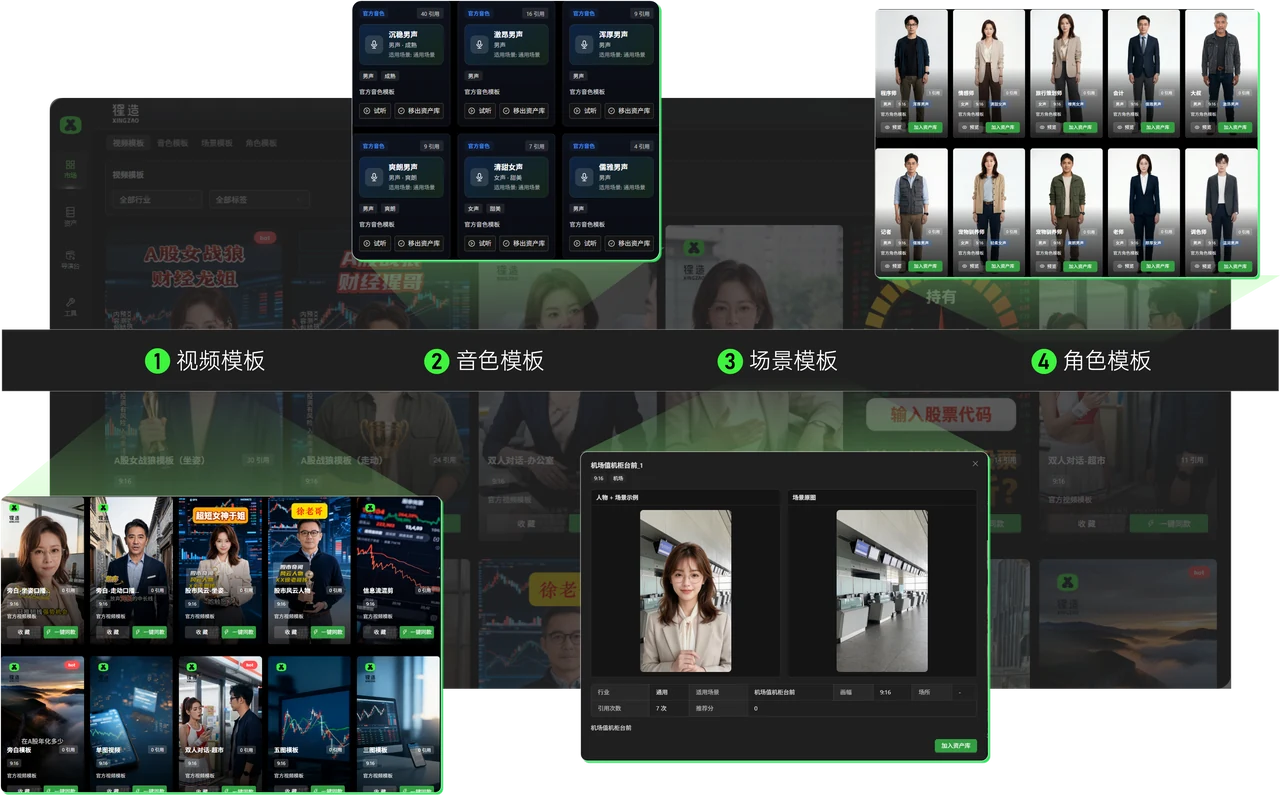This screenshot has height=795, width=1280.
Task: Close the 机场值机柜台前_1 dialog with the X icon
Action: (975, 464)
